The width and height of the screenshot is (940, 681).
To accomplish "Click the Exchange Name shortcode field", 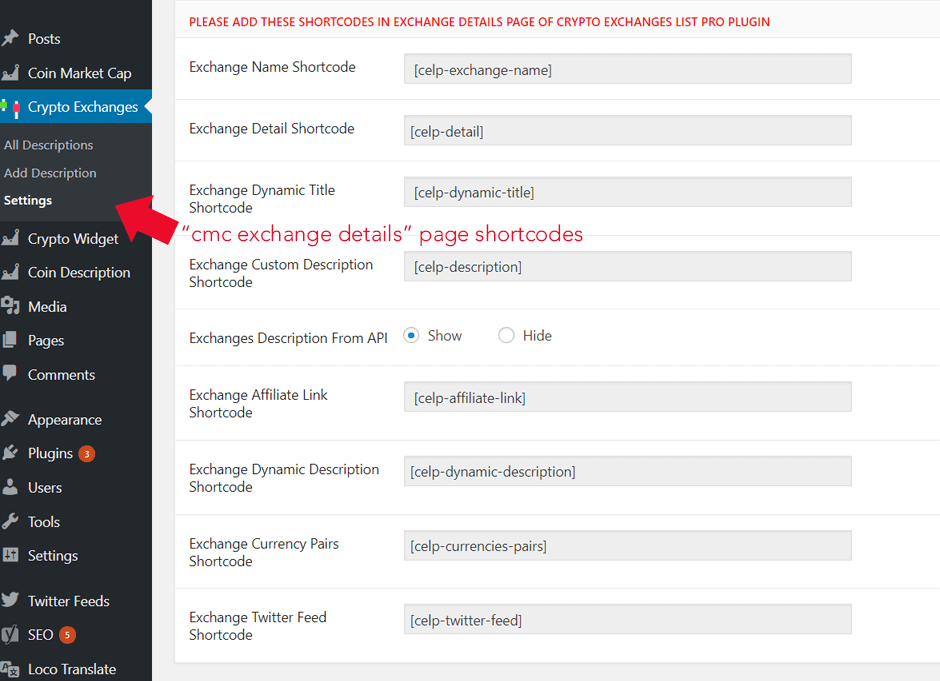I will pyautogui.click(x=627, y=69).
